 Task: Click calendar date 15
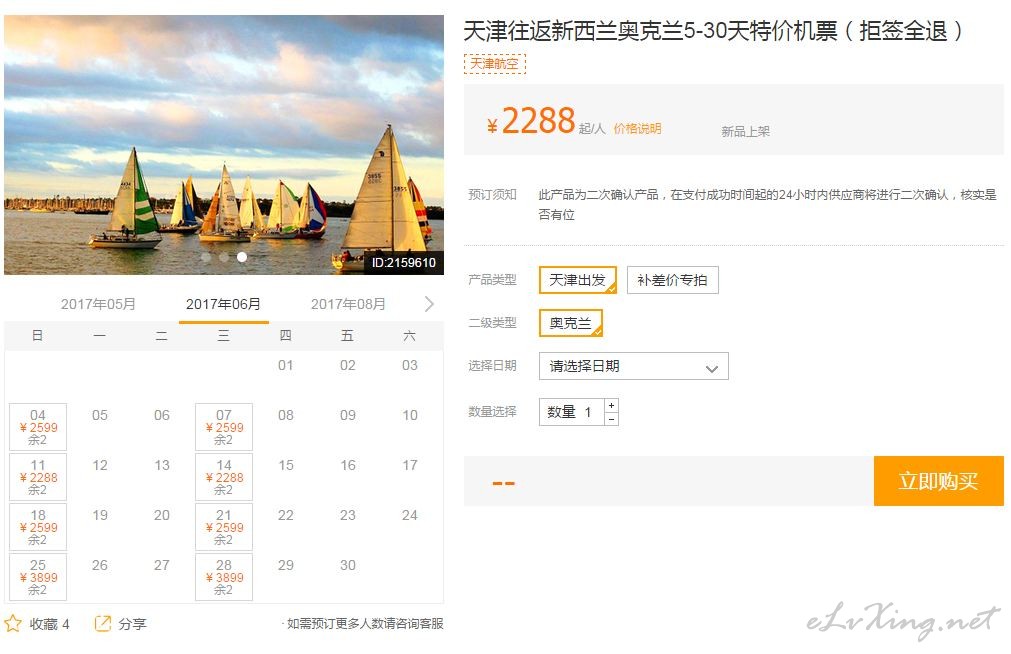point(286,465)
